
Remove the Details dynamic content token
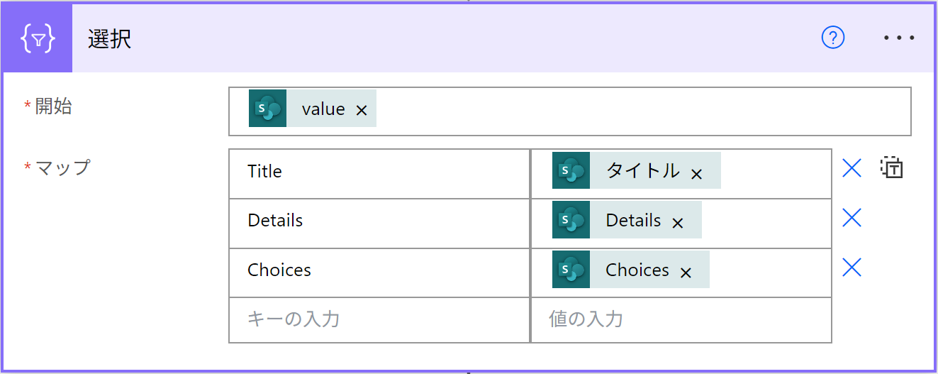click(x=677, y=223)
